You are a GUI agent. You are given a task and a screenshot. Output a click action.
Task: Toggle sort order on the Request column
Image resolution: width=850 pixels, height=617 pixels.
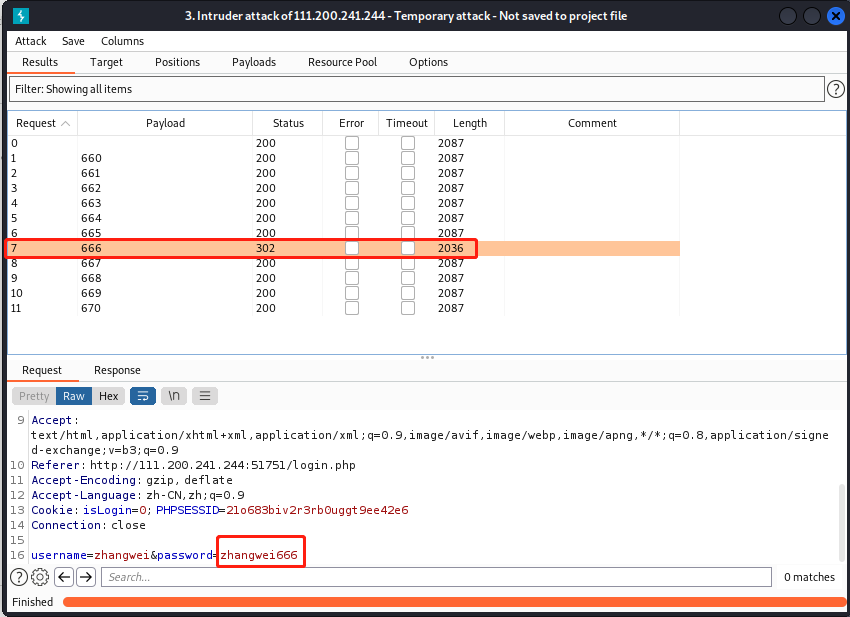coord(42,123)
